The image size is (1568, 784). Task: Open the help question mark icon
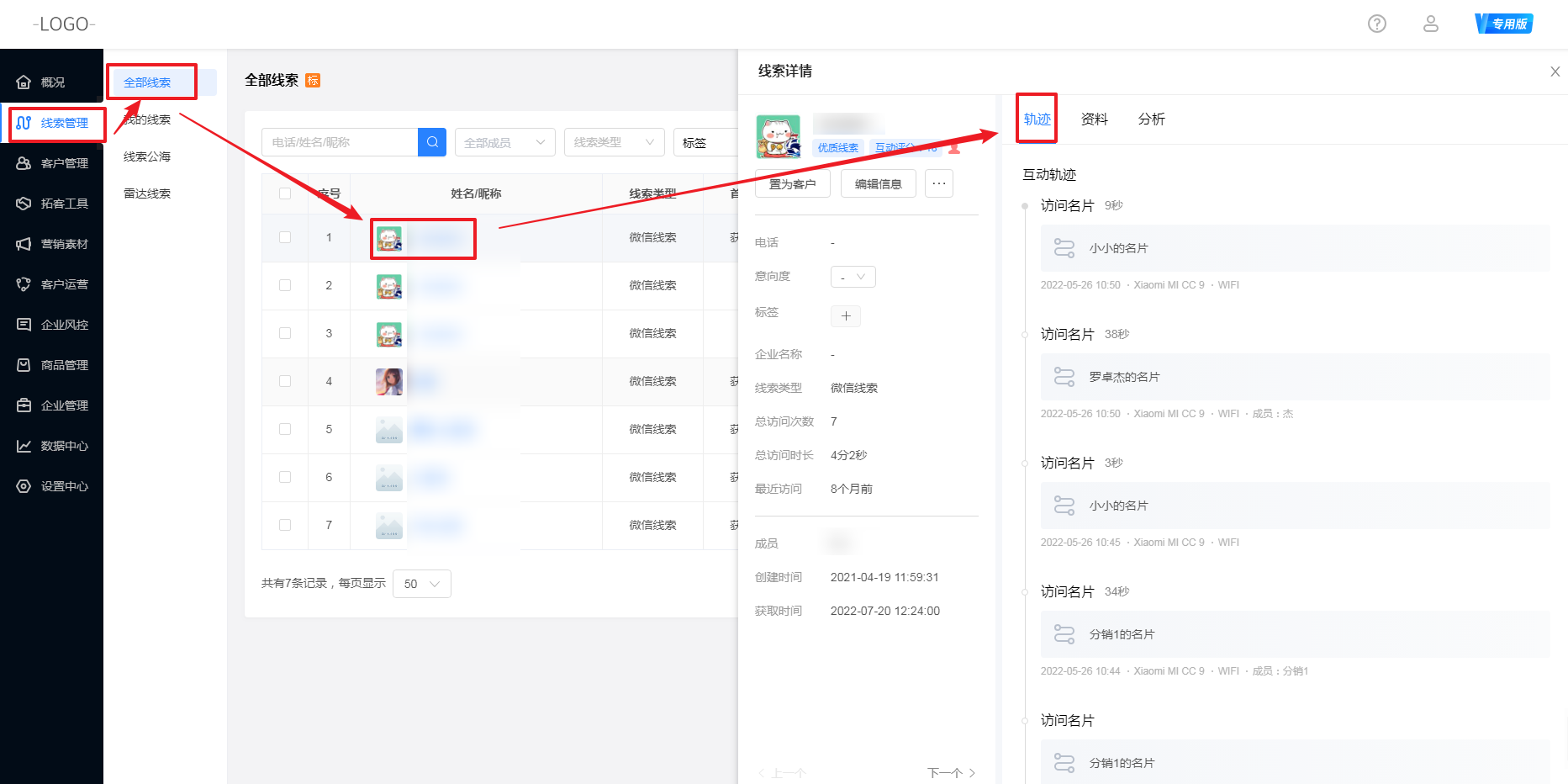click(1376, 24)
